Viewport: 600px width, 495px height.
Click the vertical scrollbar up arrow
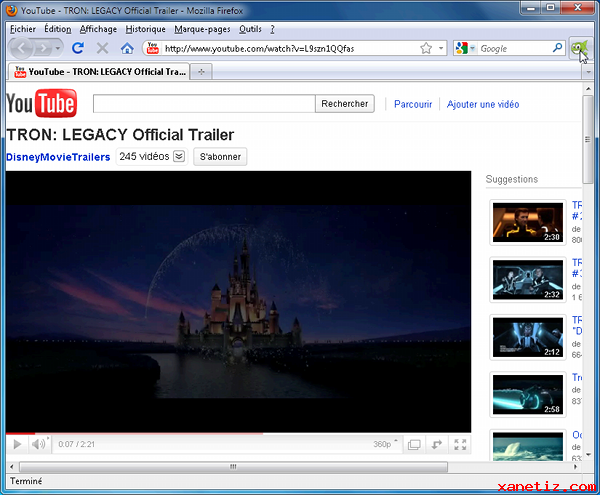pos(588,89)
